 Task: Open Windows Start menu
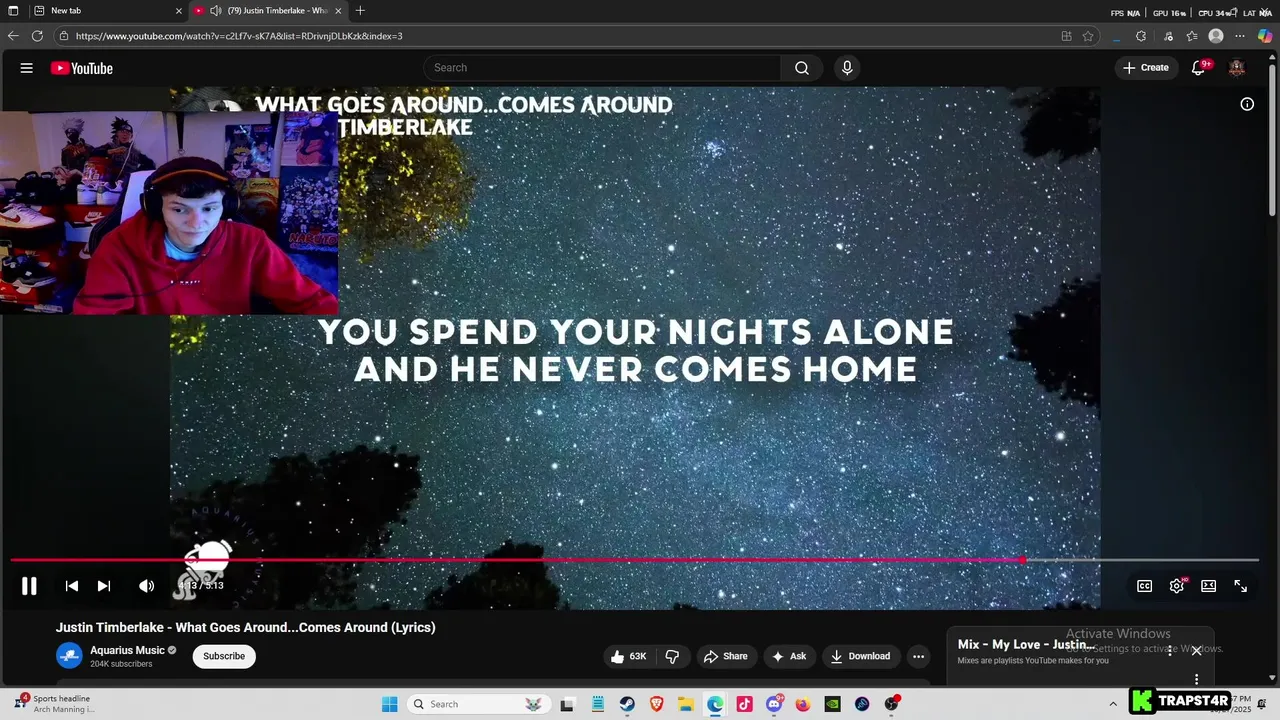[390, 704]
